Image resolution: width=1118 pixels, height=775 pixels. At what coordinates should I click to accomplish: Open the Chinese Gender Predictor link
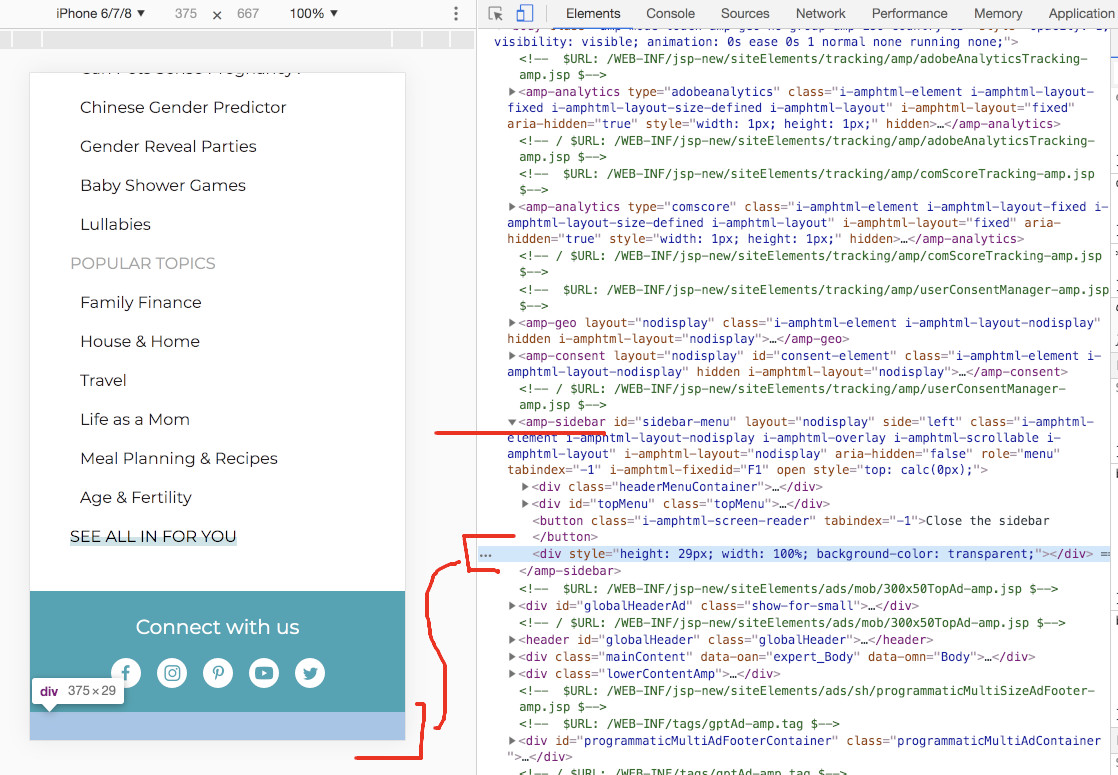click(x=183, y=108)
